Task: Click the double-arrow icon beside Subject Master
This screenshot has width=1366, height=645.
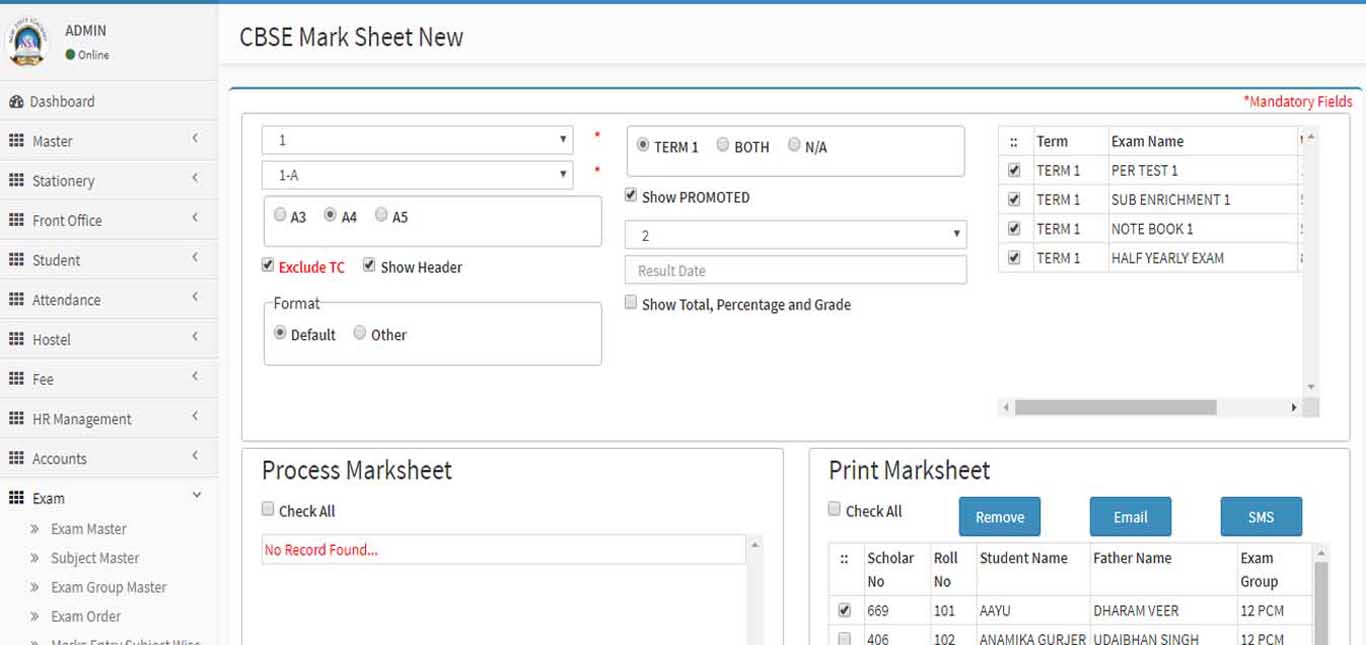Action: 35,558
